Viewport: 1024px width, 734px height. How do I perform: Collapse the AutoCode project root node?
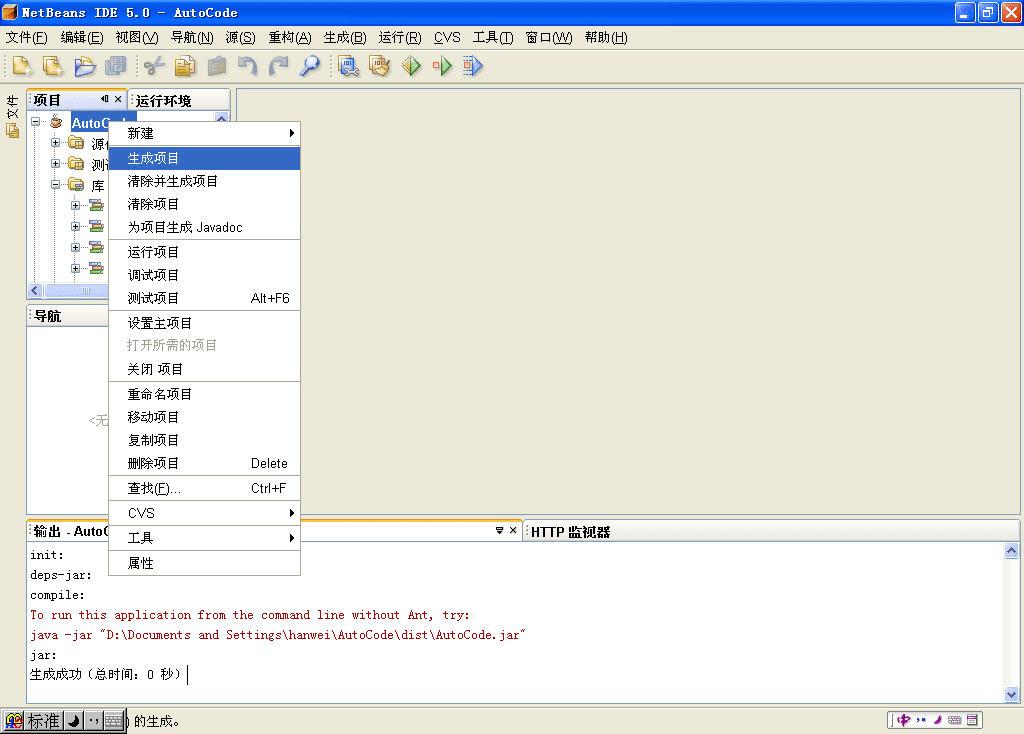pyautogui.click(x=36, y=121)
